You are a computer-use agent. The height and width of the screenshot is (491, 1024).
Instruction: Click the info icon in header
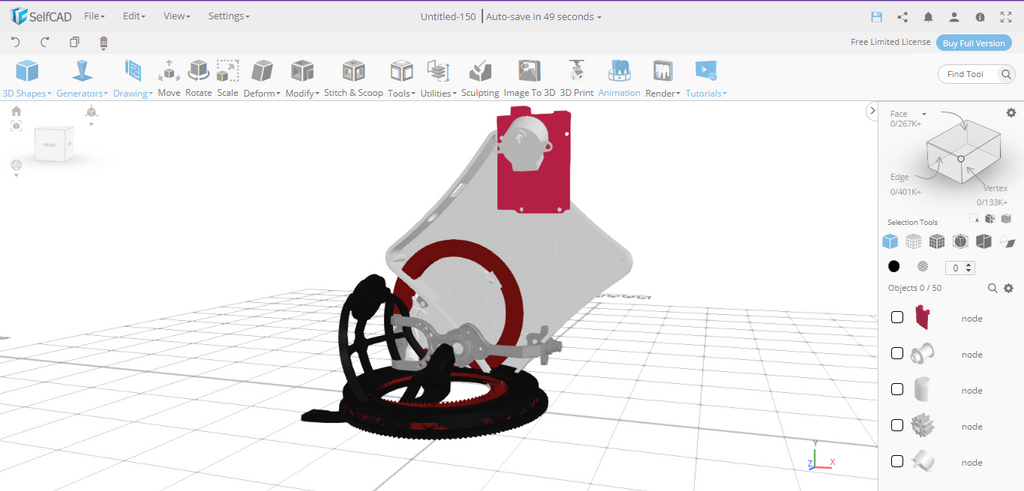pos(980,17)
